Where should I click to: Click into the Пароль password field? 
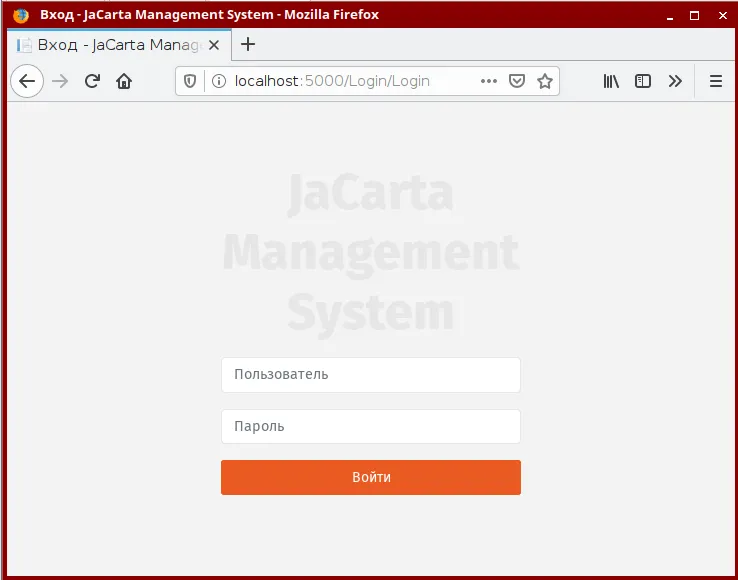pyautogui.click(x=371, y=427)
